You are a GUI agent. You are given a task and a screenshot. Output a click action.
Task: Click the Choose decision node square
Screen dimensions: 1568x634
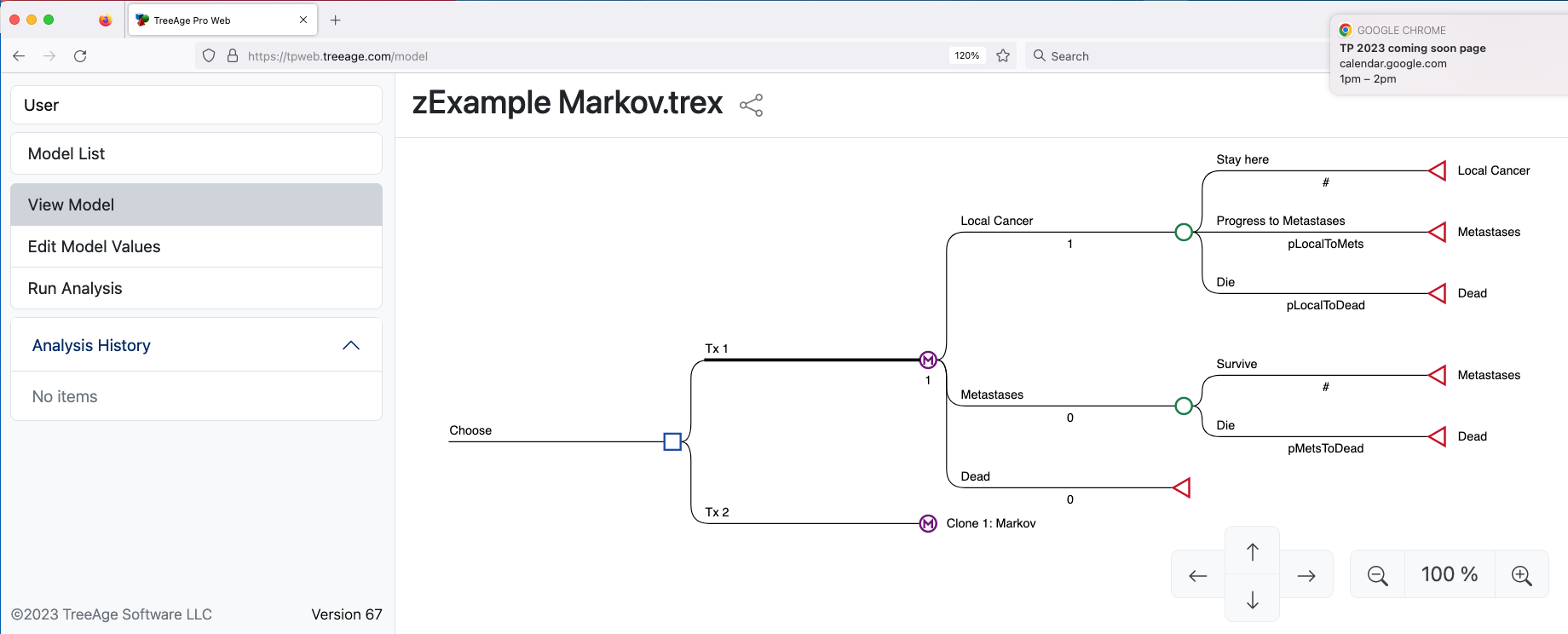point(672,441)
